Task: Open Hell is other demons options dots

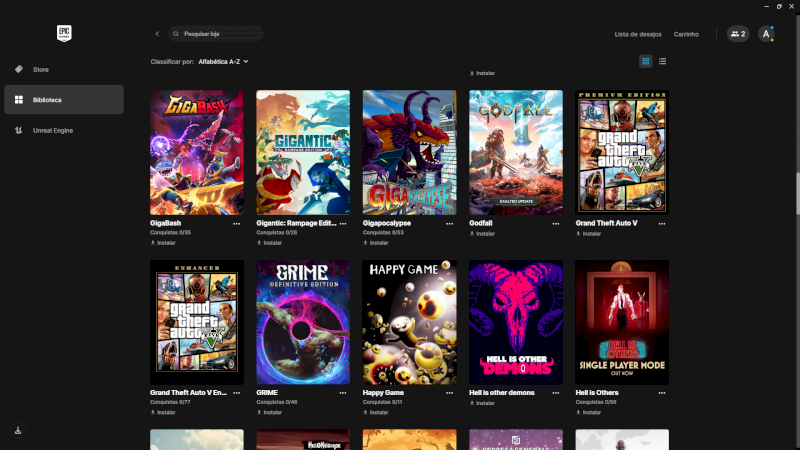Action: (556, 393)
